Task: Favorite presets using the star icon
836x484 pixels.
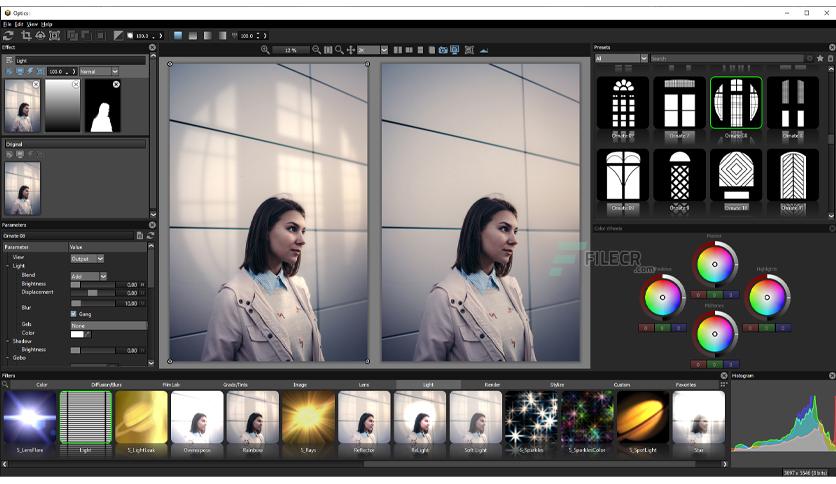Action: pos(820,58)
